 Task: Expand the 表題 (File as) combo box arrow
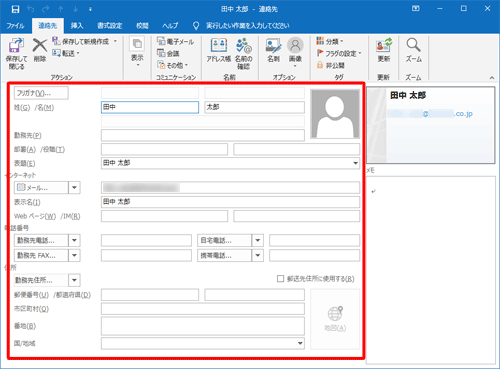point(356,163)
